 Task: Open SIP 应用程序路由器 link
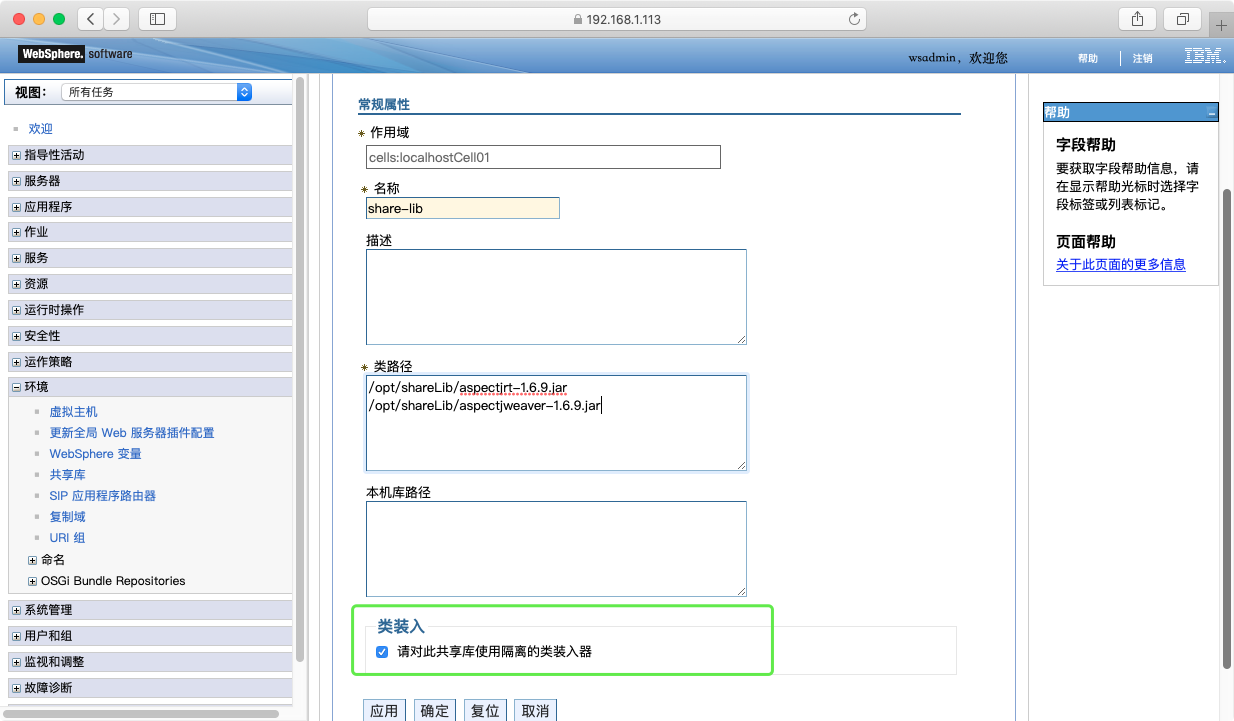pos(103,496)
